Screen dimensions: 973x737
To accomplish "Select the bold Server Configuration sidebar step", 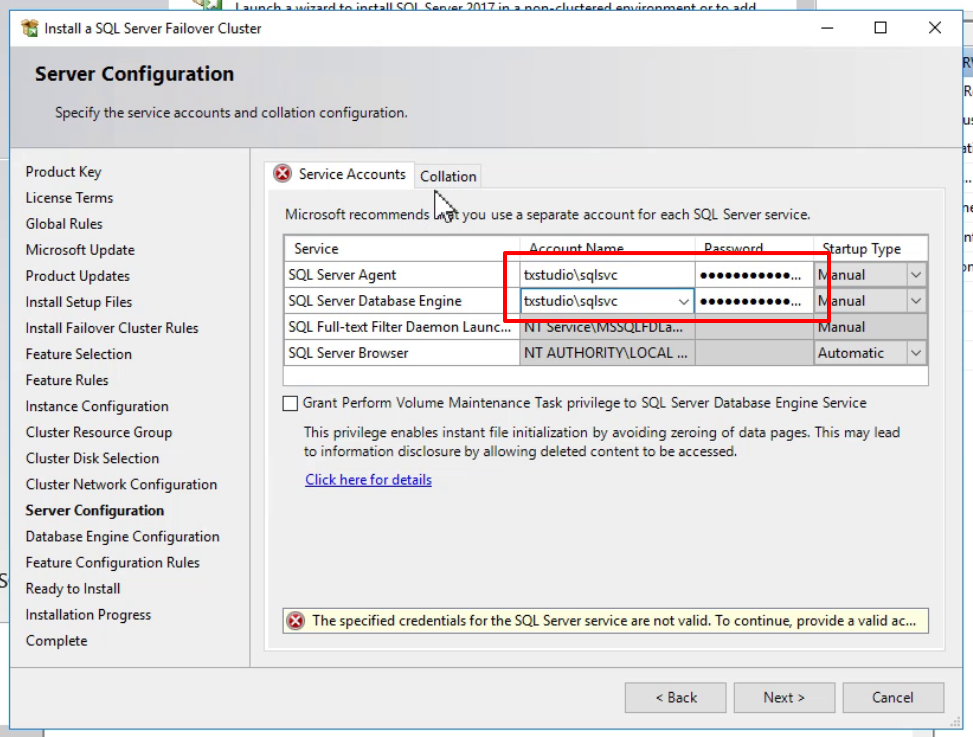I will coord(95,511).
